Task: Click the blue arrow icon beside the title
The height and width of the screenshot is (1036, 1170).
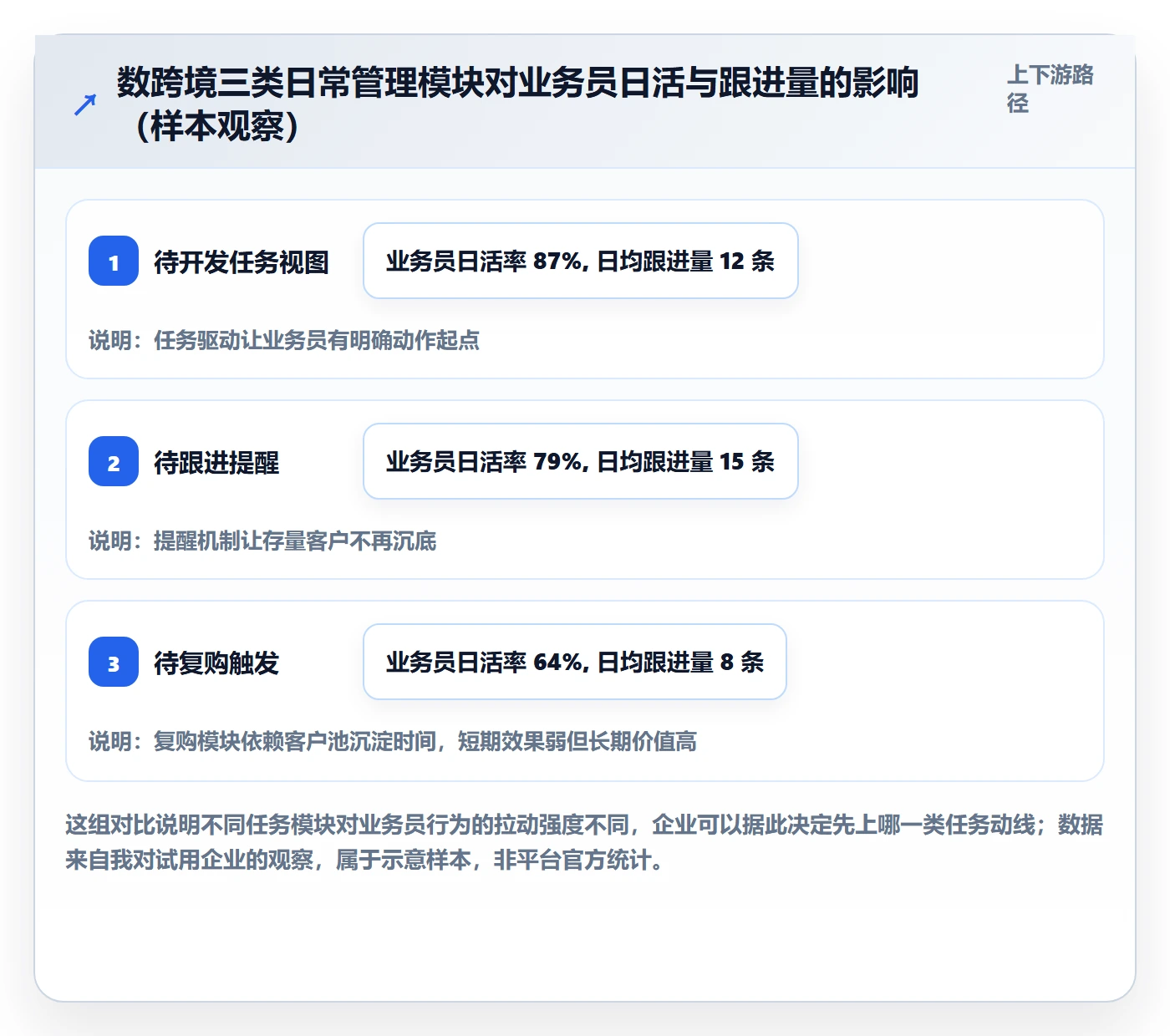Action: [85, 104]
